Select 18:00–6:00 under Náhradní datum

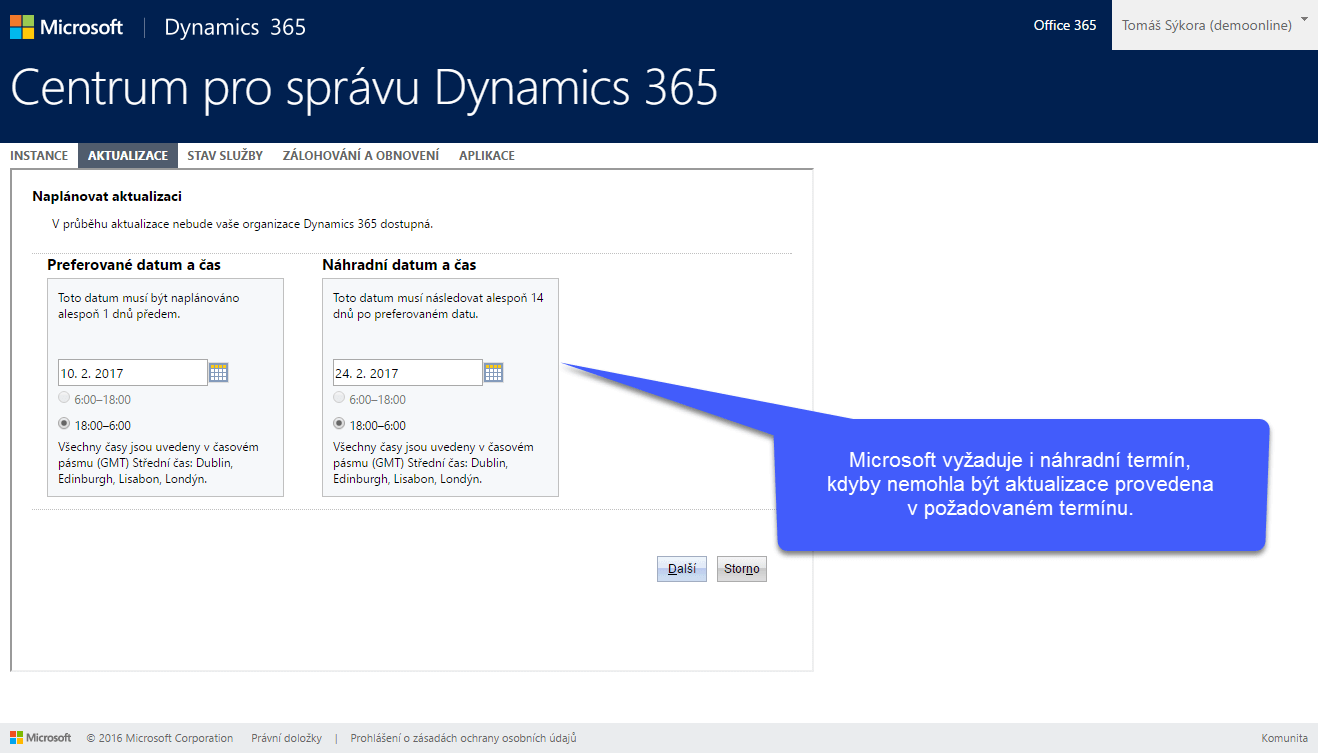[340, 424]
